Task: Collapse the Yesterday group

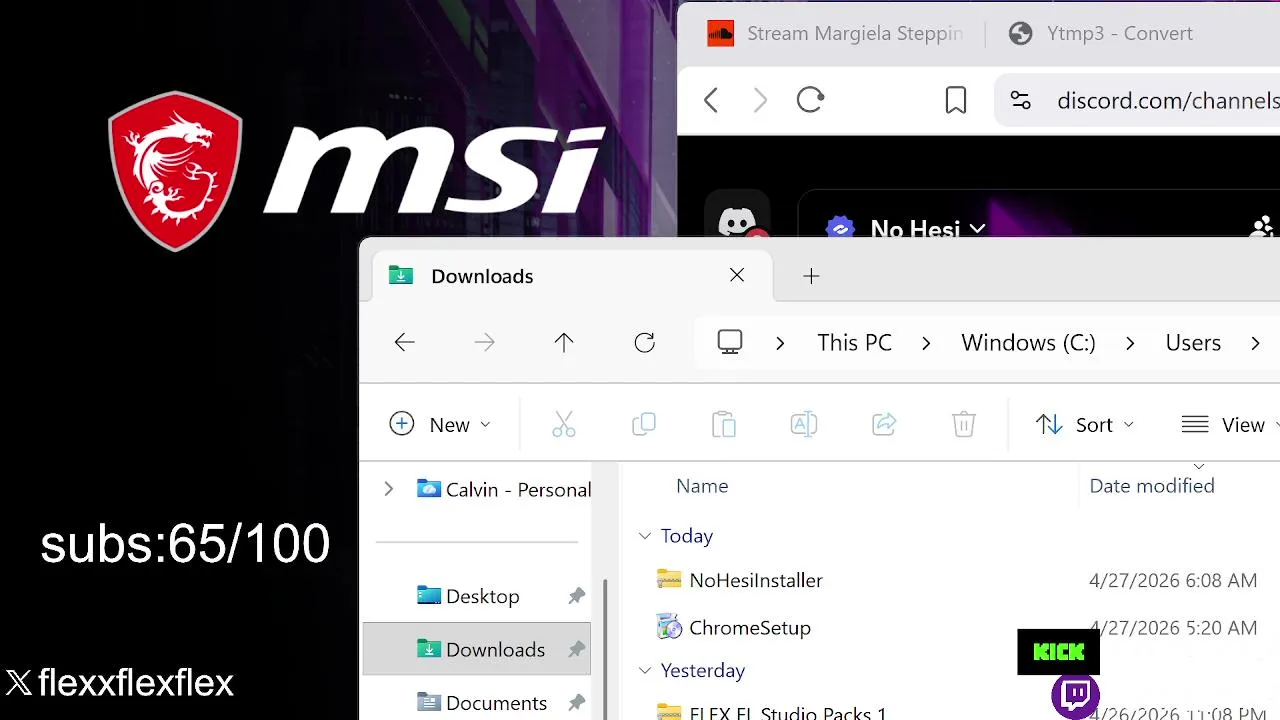Action: (645, 670)
